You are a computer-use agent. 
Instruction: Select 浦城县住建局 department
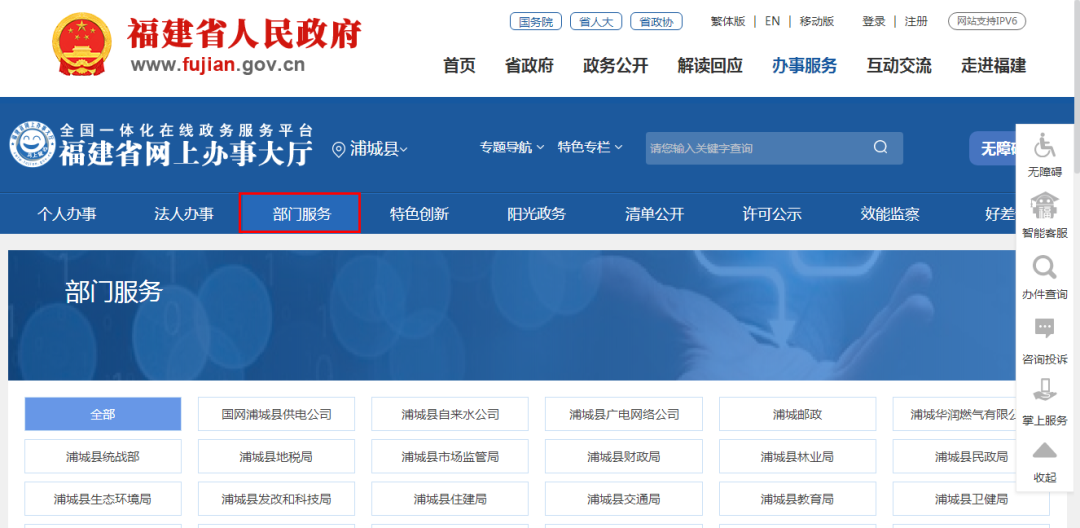(x=450, y=499)
